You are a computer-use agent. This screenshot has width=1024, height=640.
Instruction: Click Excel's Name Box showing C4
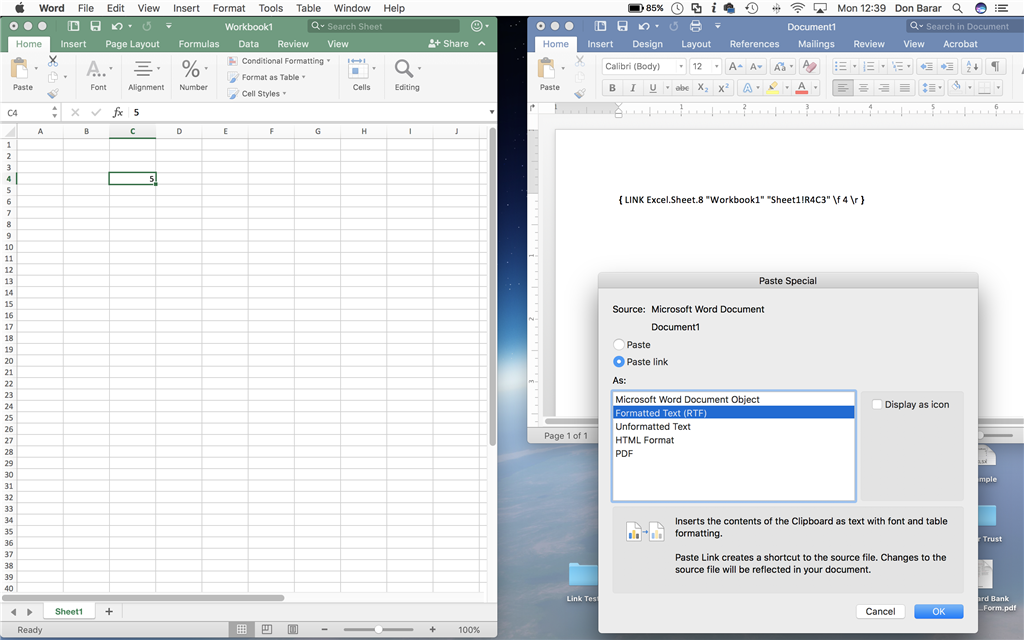tap(26, 112)
